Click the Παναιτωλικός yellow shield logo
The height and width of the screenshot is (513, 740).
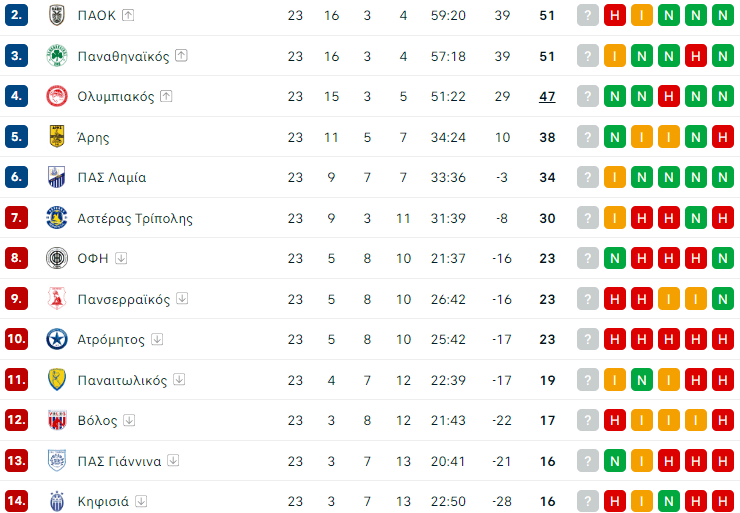pyautogui.click(x=57, y=380)
